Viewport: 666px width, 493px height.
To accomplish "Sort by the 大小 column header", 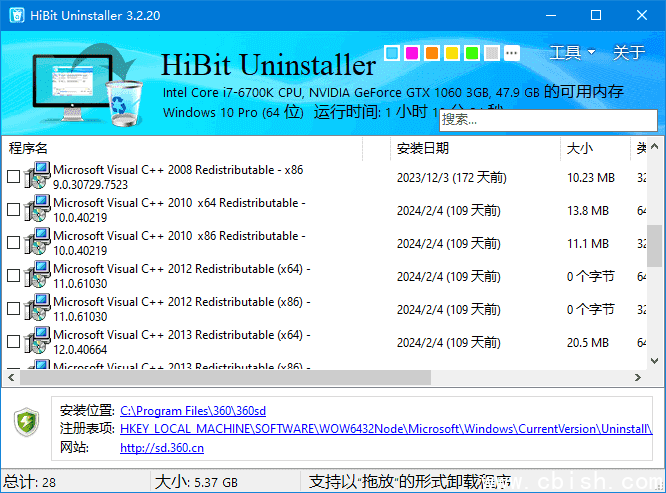I will 580,149.
